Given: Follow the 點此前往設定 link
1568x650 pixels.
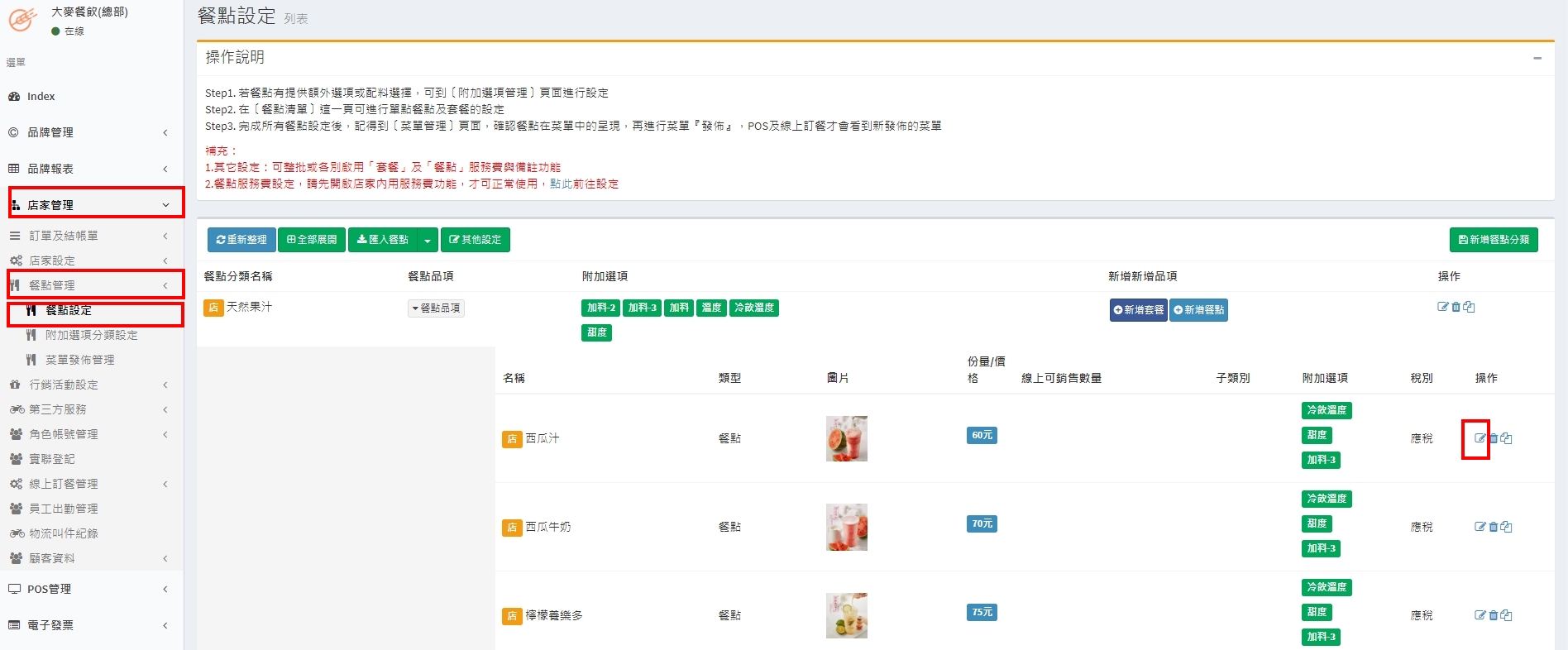Looking at the screenshot, I should 584,184.
